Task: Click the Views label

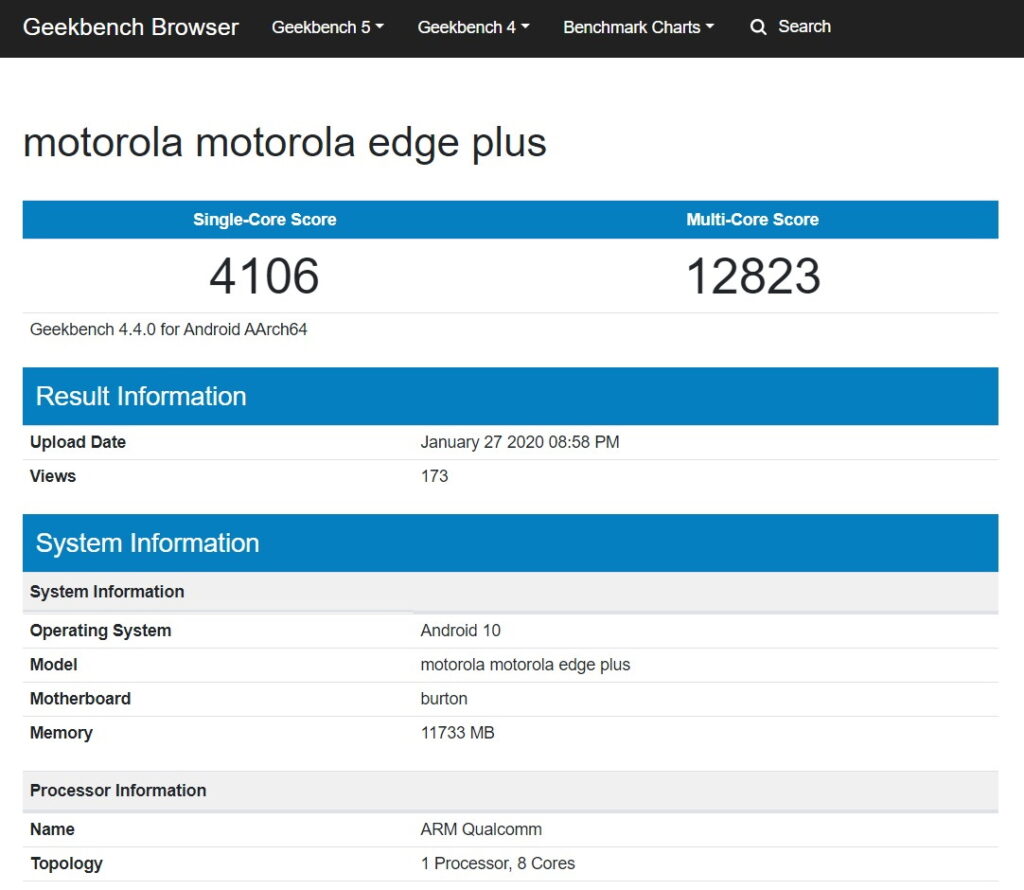Action: coord(53,476)
